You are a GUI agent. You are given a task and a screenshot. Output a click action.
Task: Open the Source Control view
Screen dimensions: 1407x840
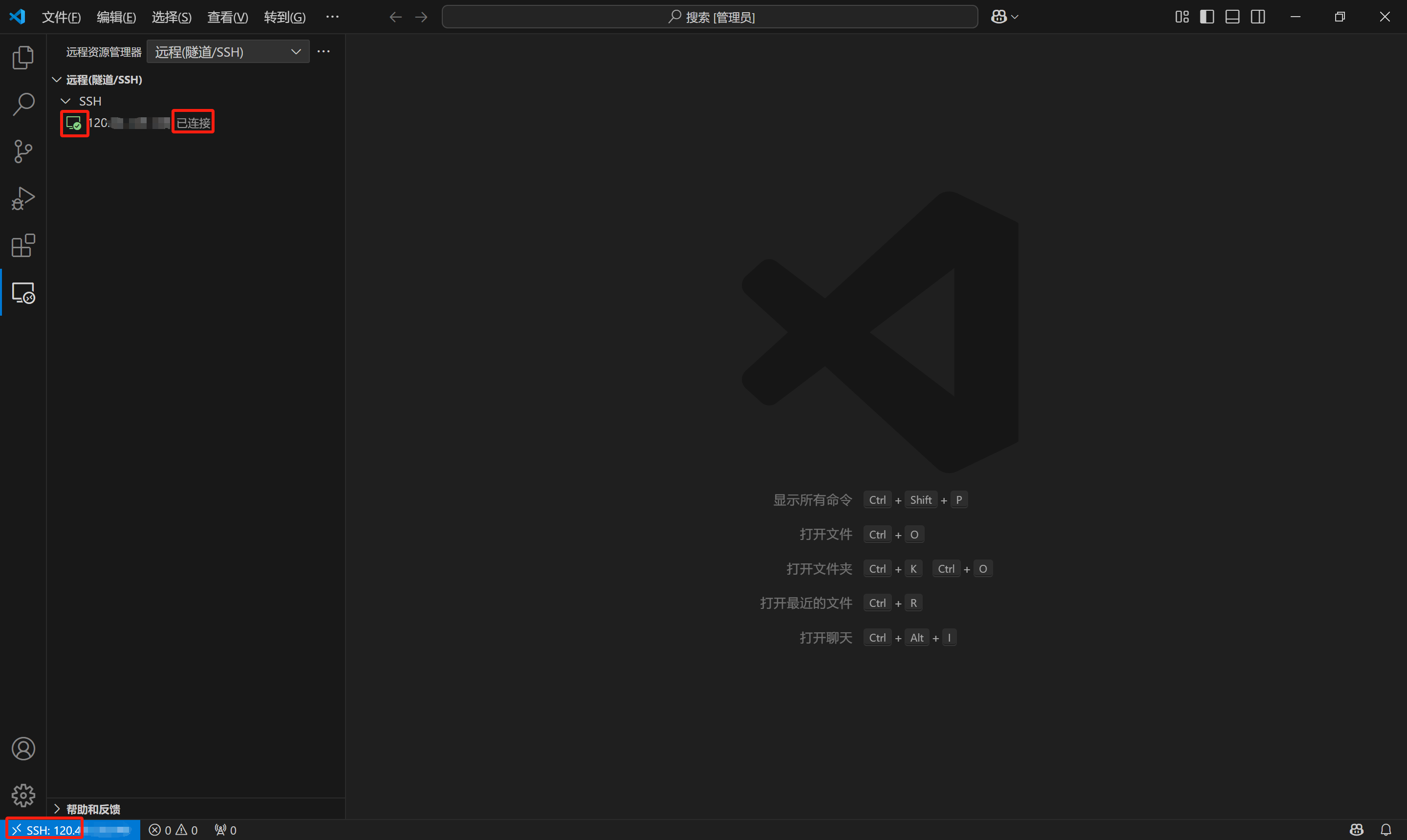pos(23,151)
